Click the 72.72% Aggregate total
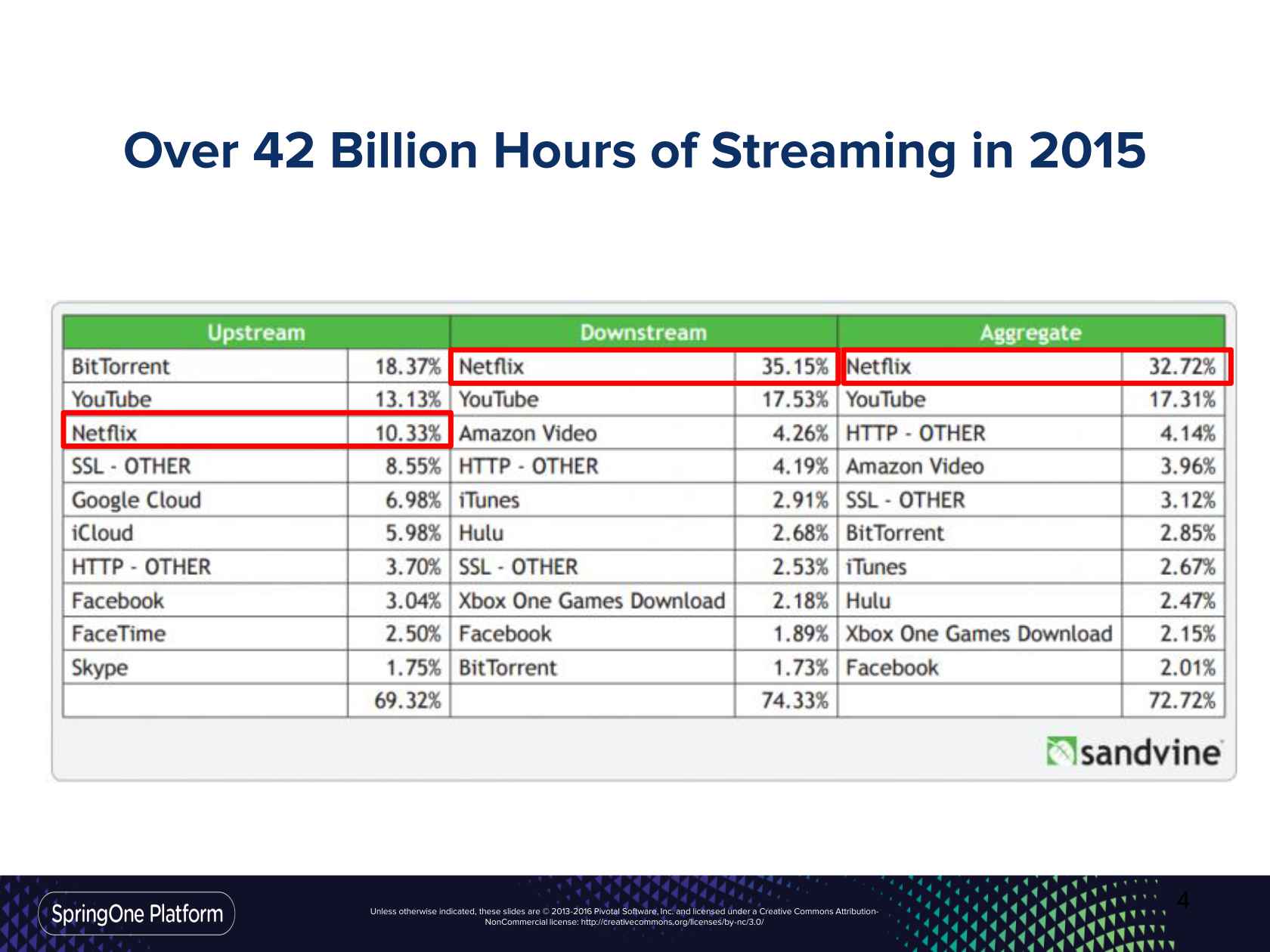1270x952 pixels. pyautogui.click(x=1182, y=700)
